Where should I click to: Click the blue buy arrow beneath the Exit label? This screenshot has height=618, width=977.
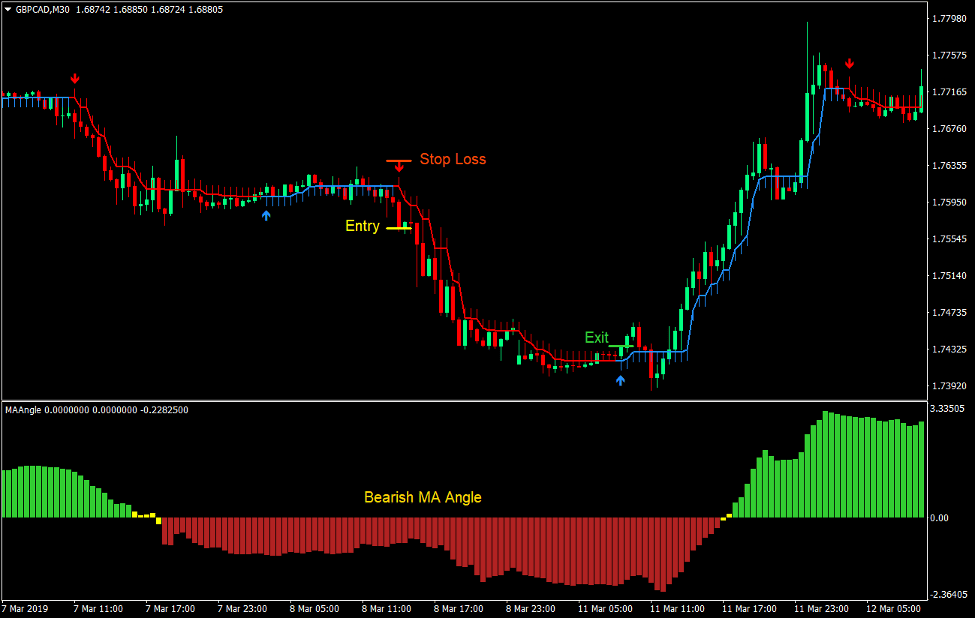tap(620, 379)
